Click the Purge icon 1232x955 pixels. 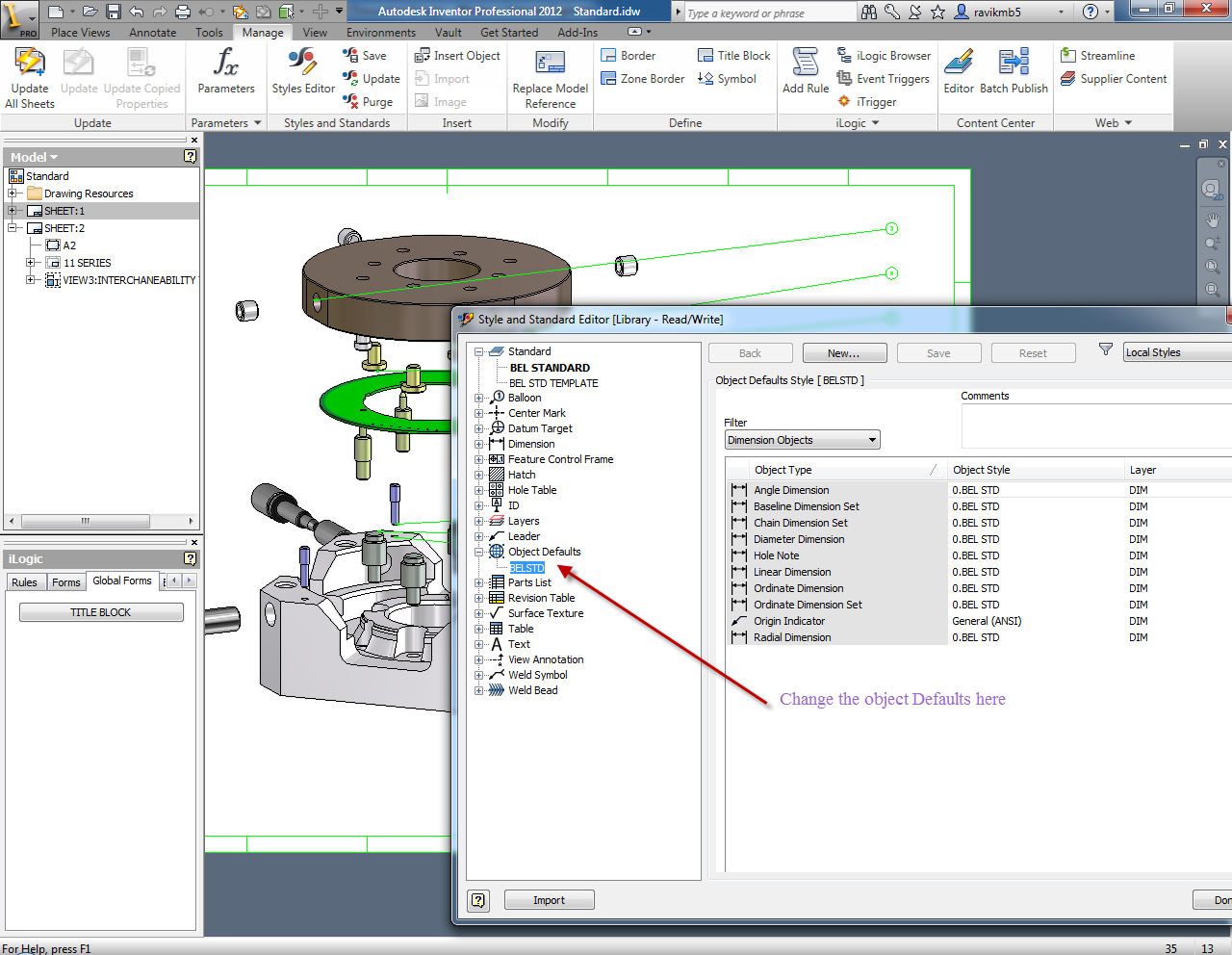370,101
